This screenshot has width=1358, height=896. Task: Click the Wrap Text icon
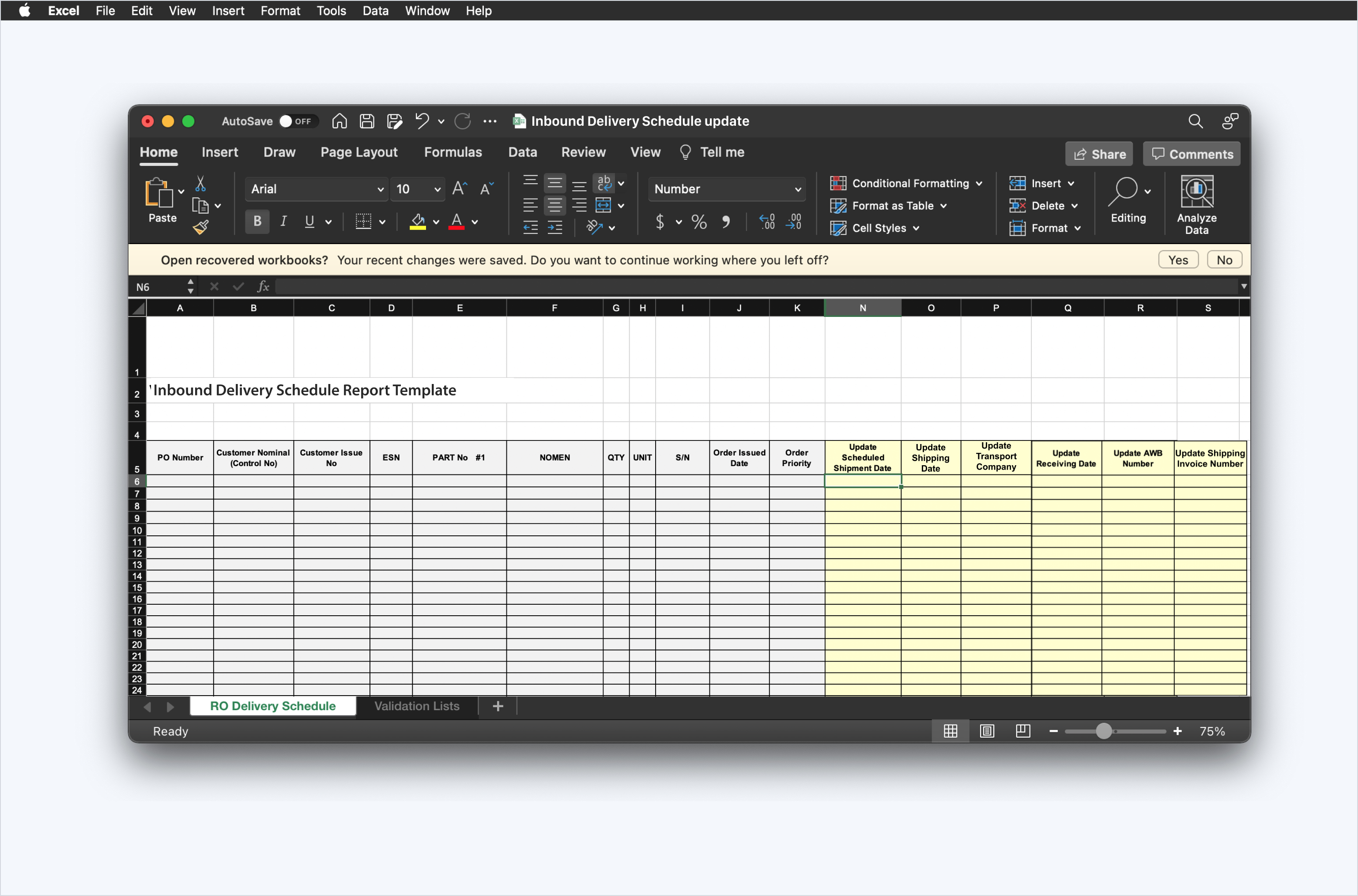(x=604, y=184)
